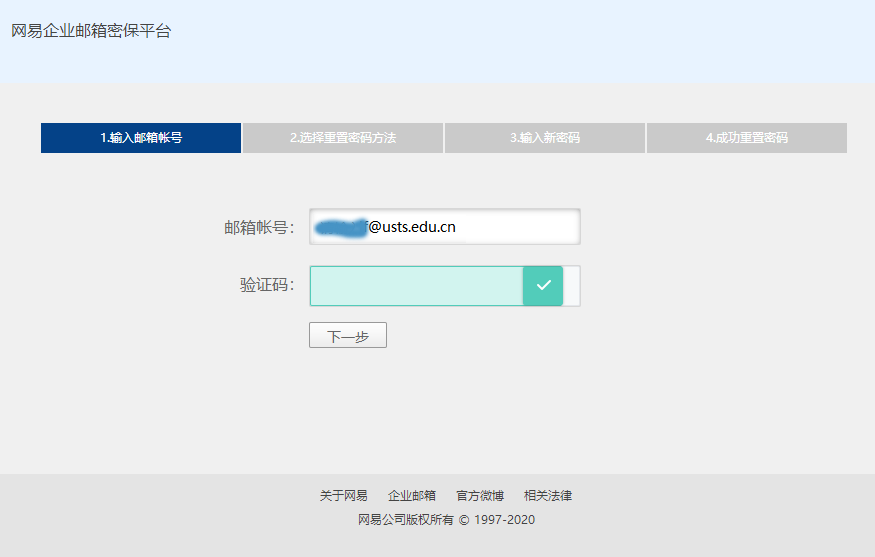Viewport: 875px width, 557px height.
Task: Click the unfilled end of the verification slider
Action: (x=571, y=286)
